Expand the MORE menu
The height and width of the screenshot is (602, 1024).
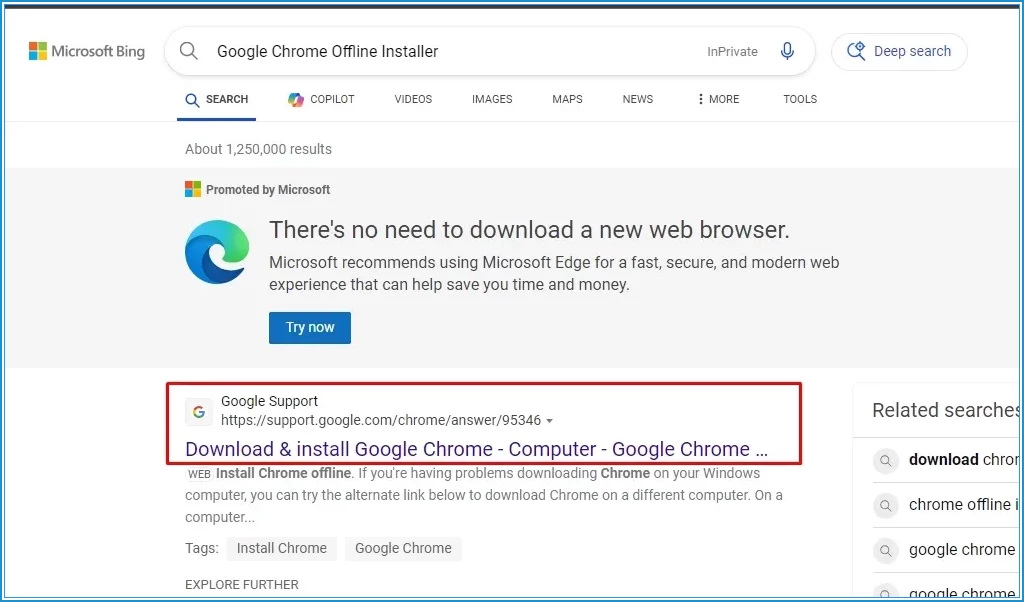(718, 99)
